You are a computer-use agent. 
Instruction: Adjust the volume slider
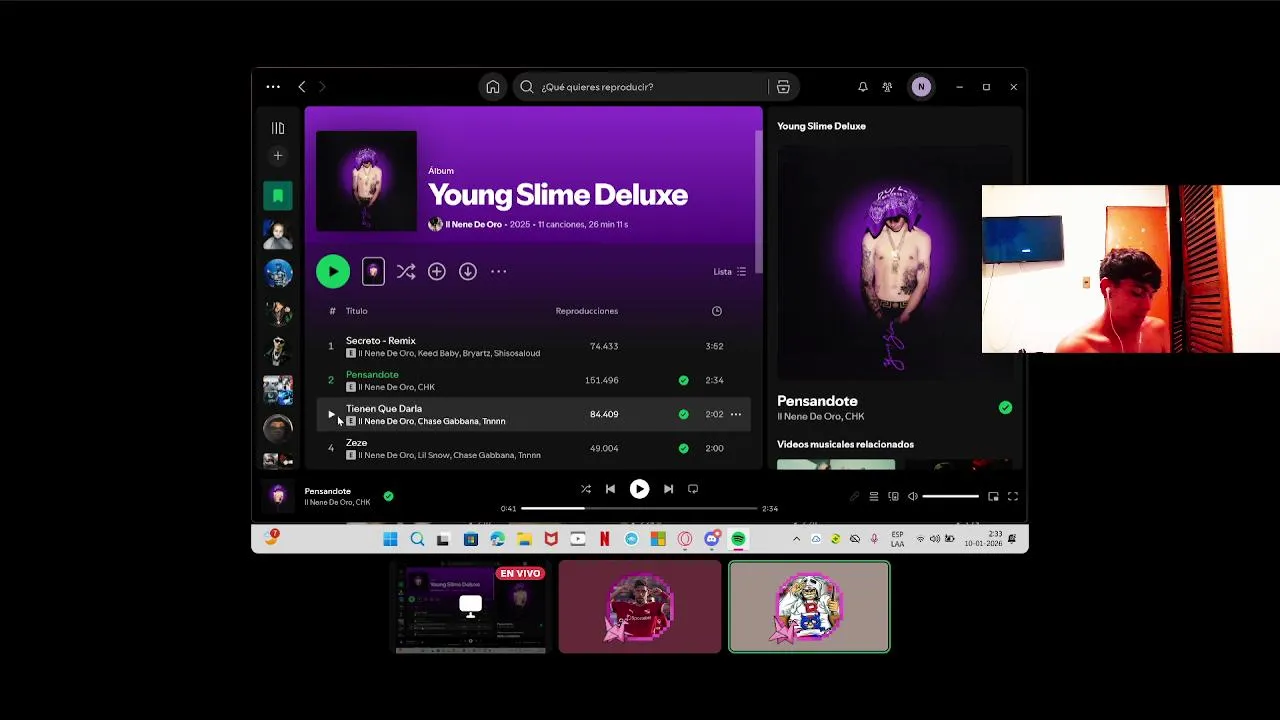pos(950,496)
